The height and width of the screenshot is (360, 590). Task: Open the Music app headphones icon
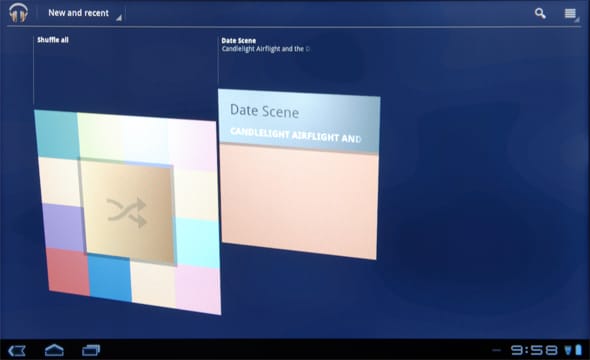pyautogui.click(x=18, y=12)
